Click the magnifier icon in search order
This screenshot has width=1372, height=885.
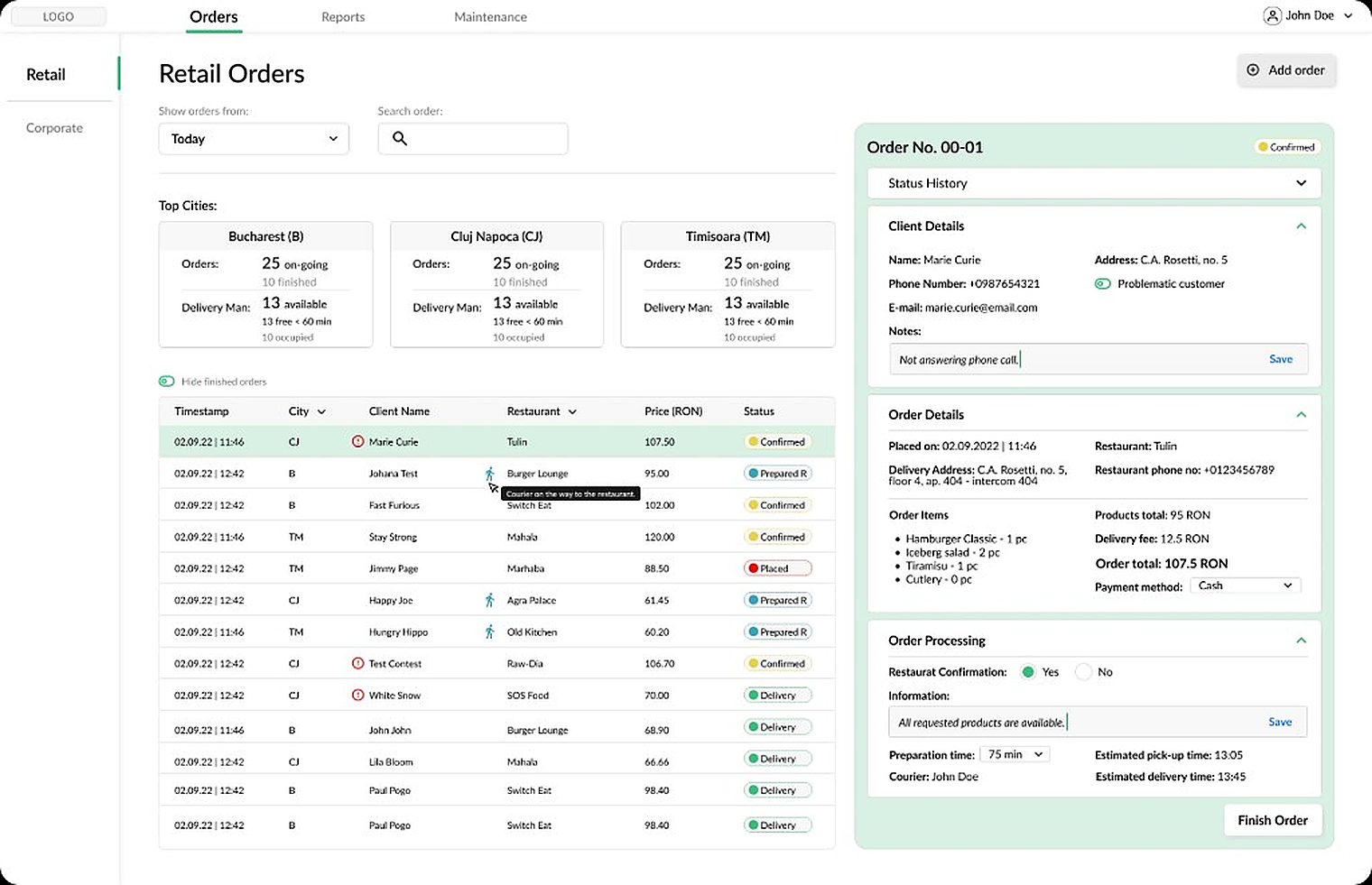click(x=400, y=138)
